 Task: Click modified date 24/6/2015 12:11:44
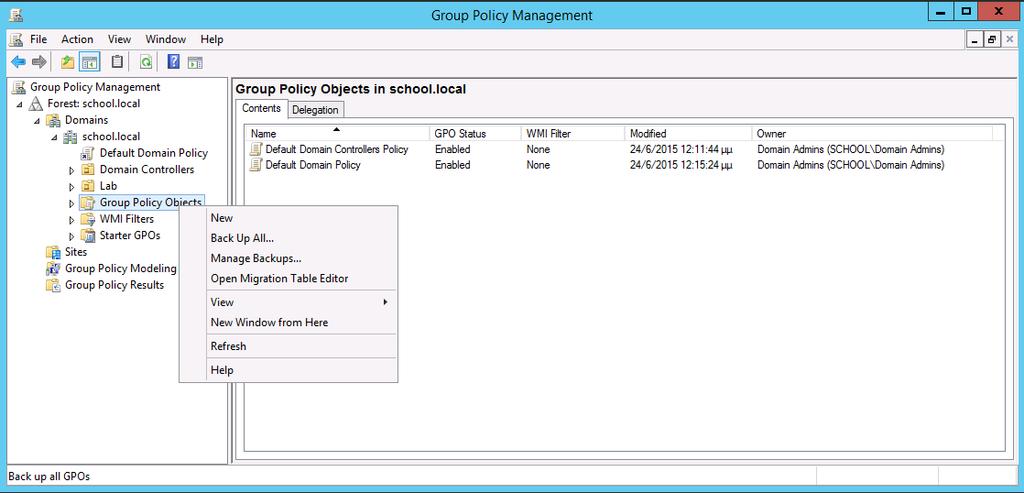[680, 150]
